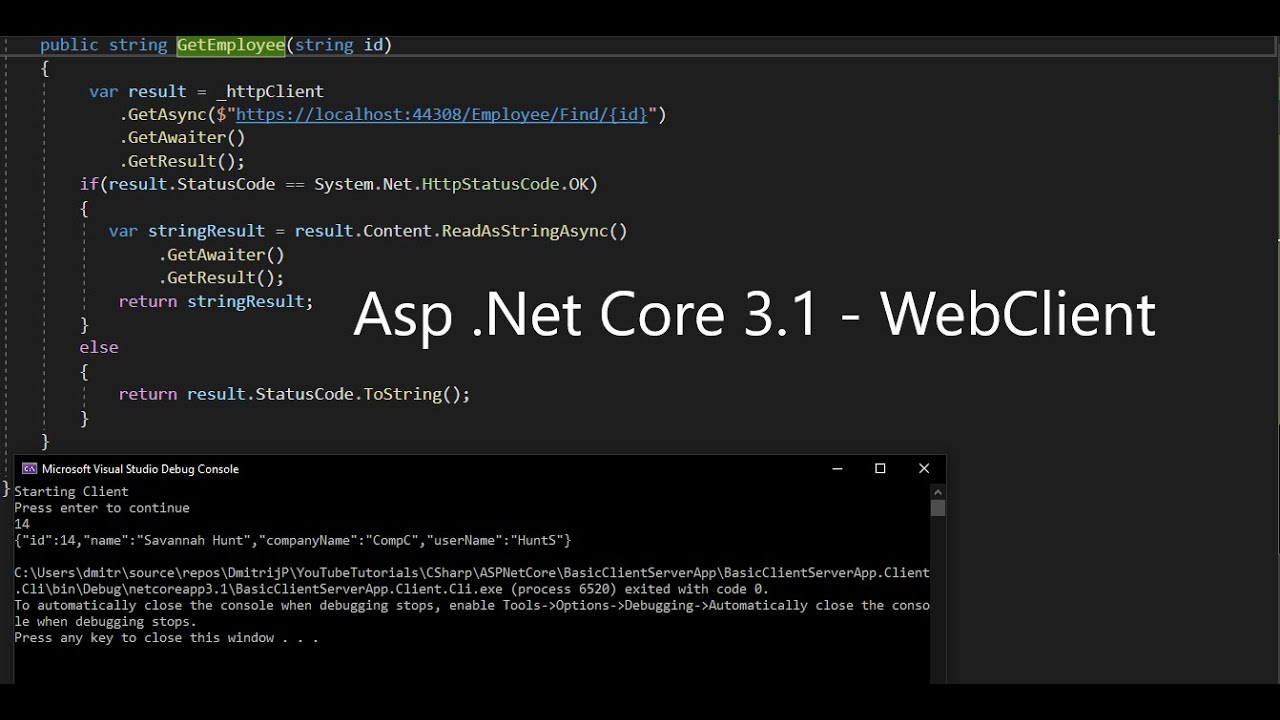Minimize the Microsoft Visual Studio Debug Console
The width and height of the screenshot is (1280, 720).
pyautogui.click(x=837, y=468)
